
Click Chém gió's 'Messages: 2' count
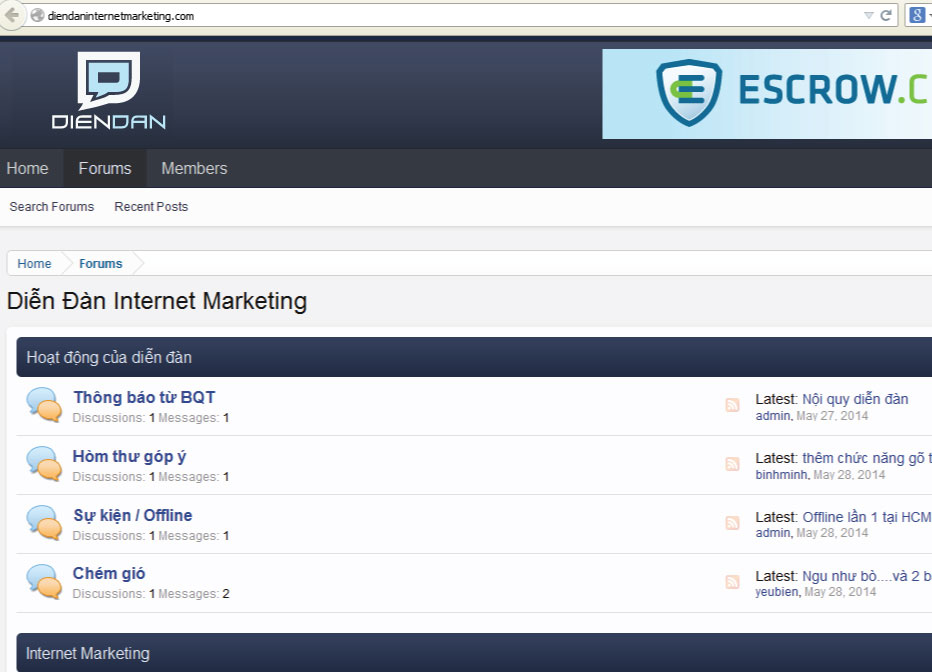tap(194, 594)
